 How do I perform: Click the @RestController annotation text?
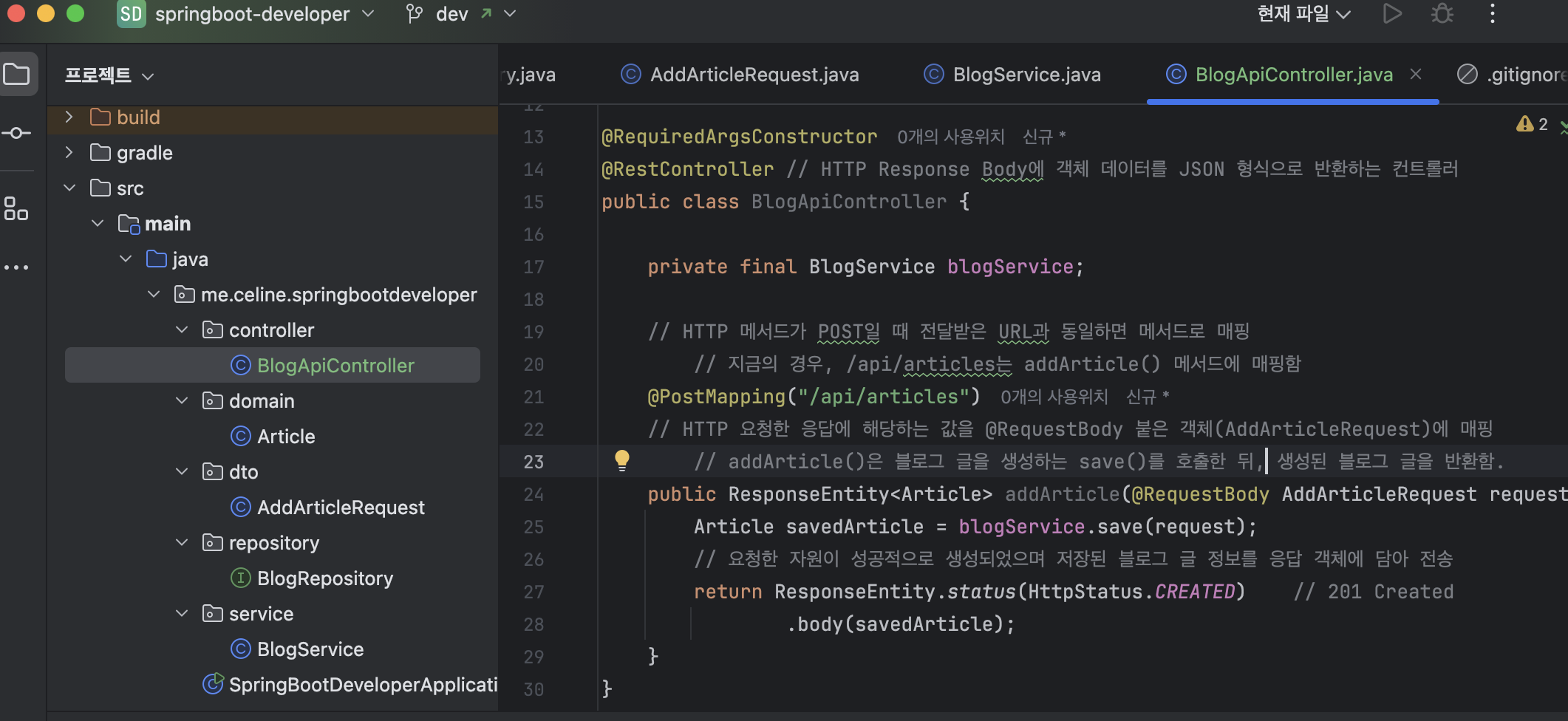pos(687,169)
